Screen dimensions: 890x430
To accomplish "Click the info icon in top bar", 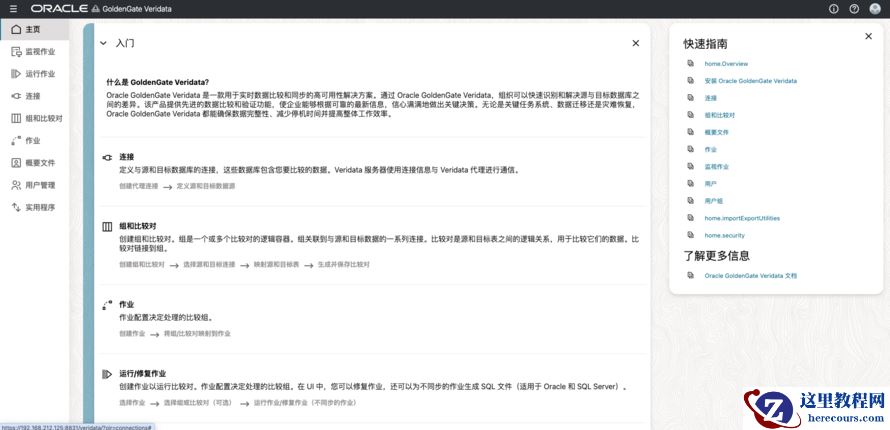I will click(x=833, y=9).
